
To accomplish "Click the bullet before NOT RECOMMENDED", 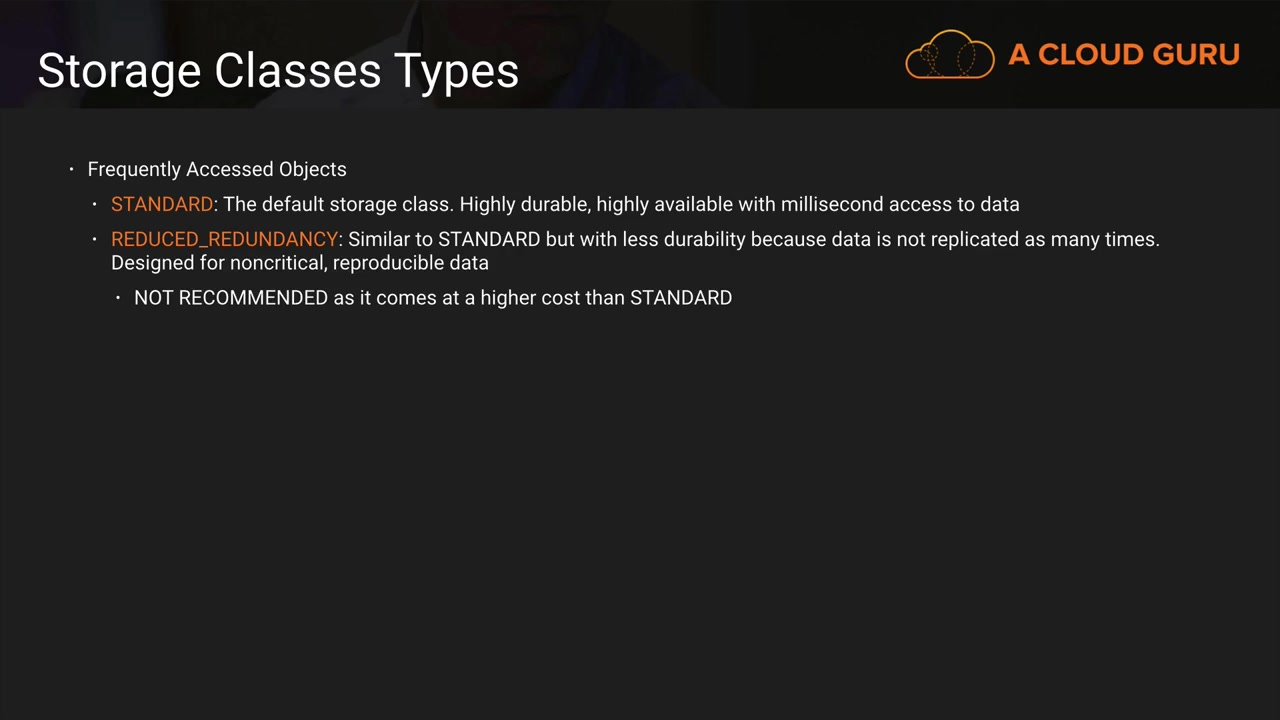I will (x=118, y=298).
